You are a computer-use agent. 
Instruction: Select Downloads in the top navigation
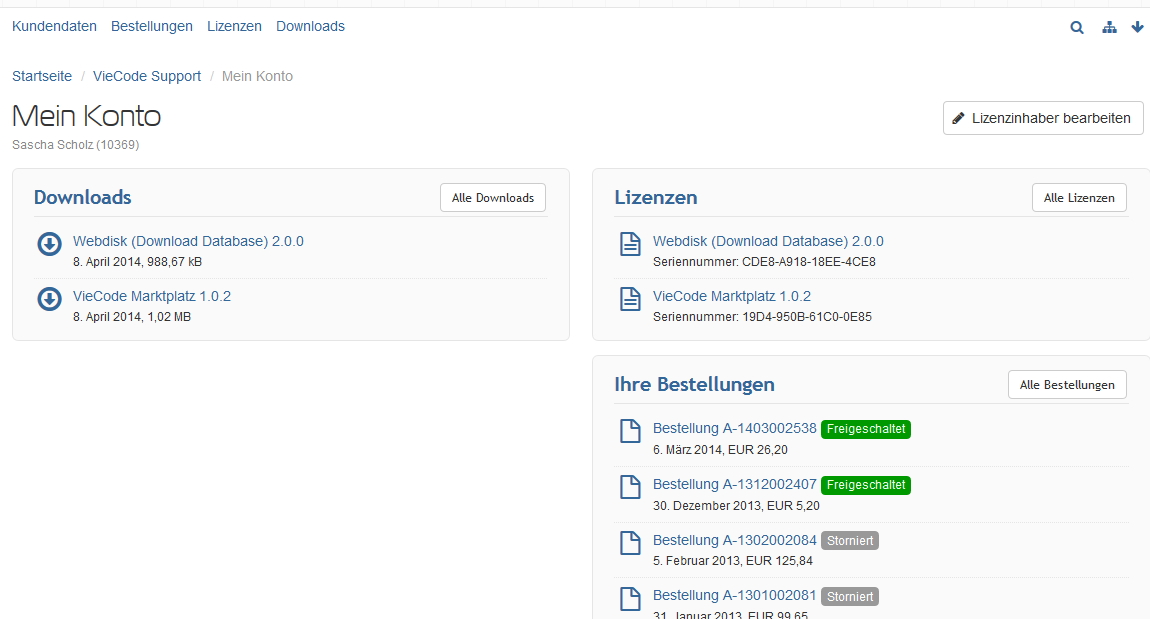(x=310, y=27)
